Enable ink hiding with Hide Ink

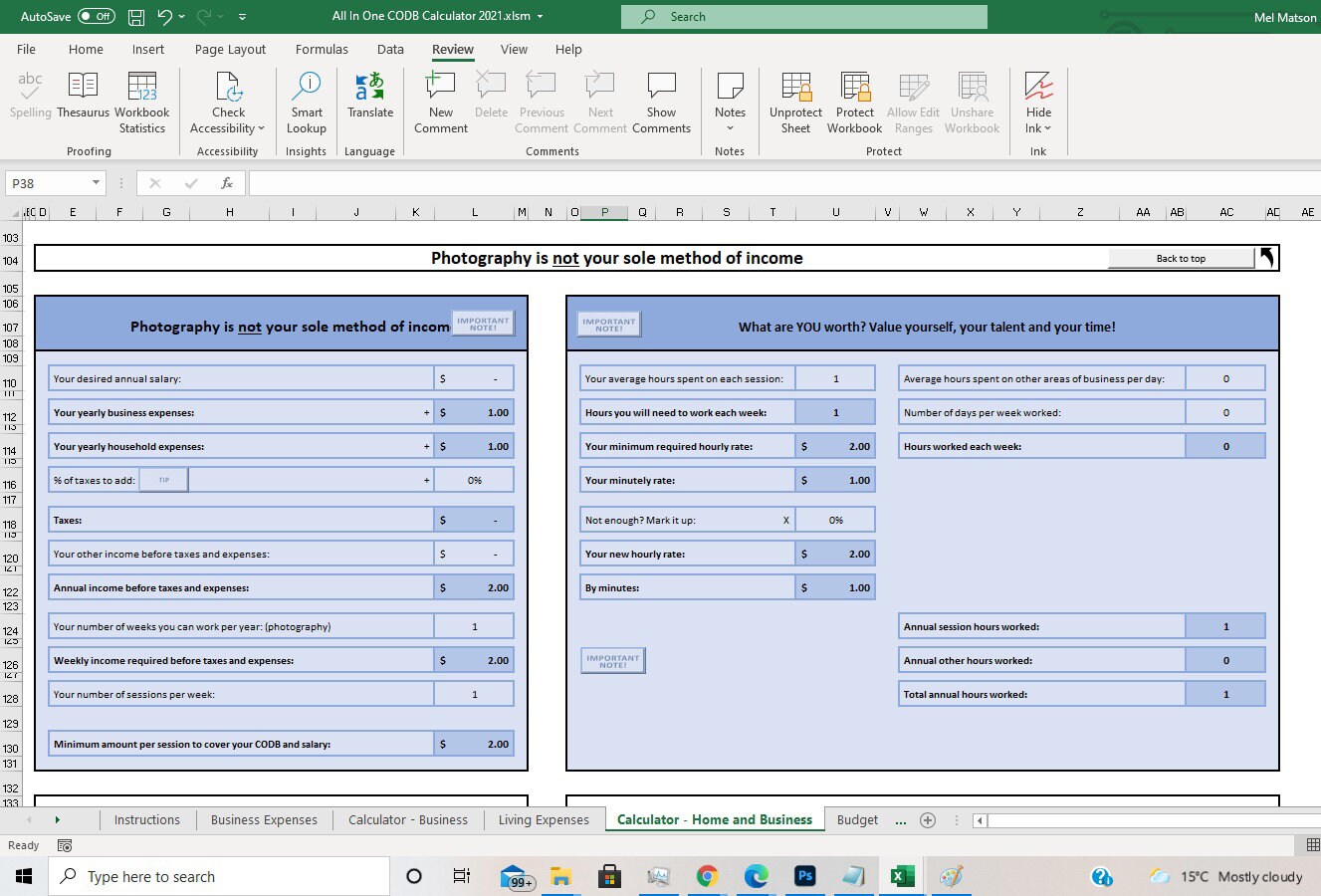pos(1038,100)
